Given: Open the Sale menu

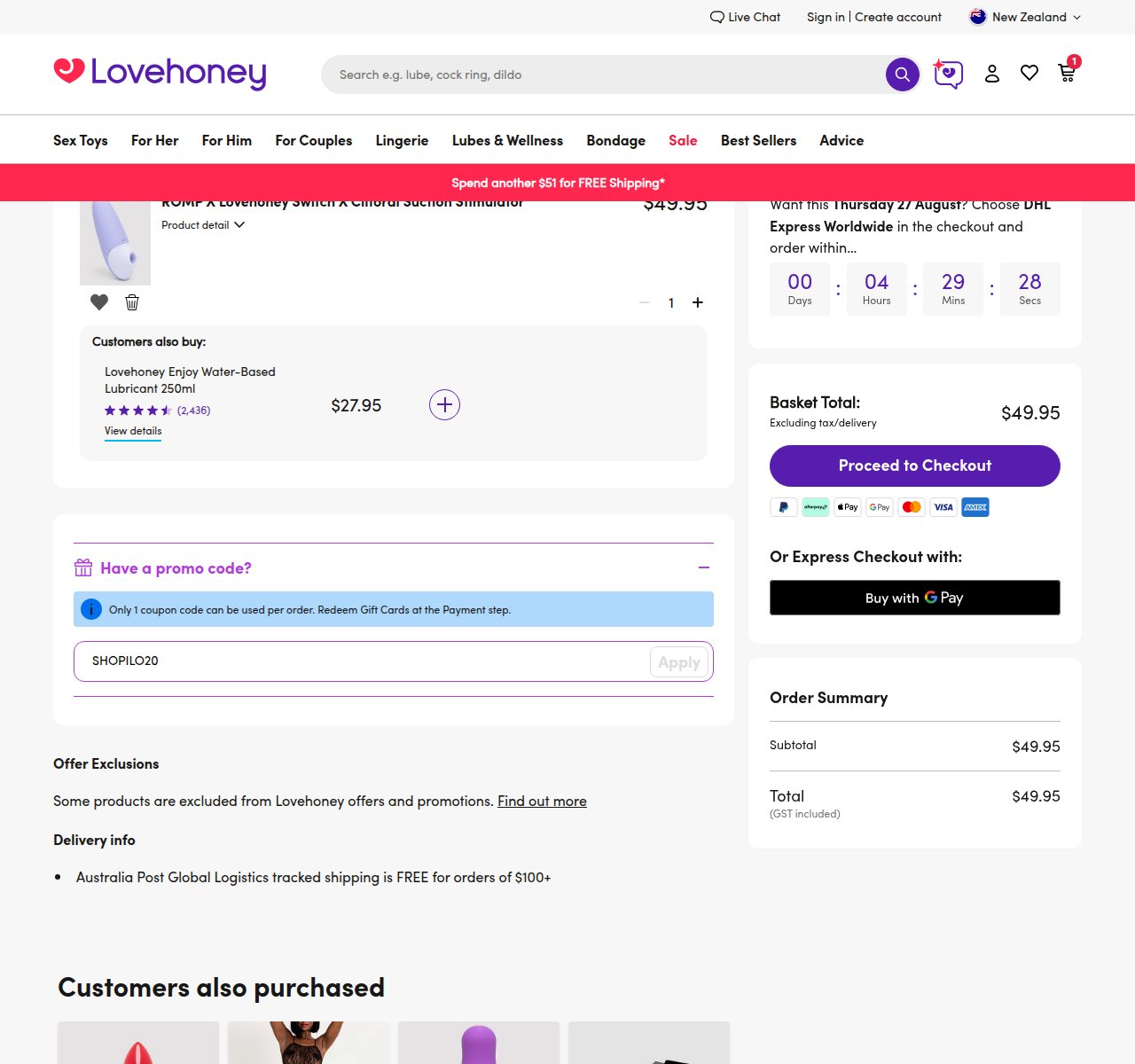Looking at the screenshot, I should (x=683, y=140).
